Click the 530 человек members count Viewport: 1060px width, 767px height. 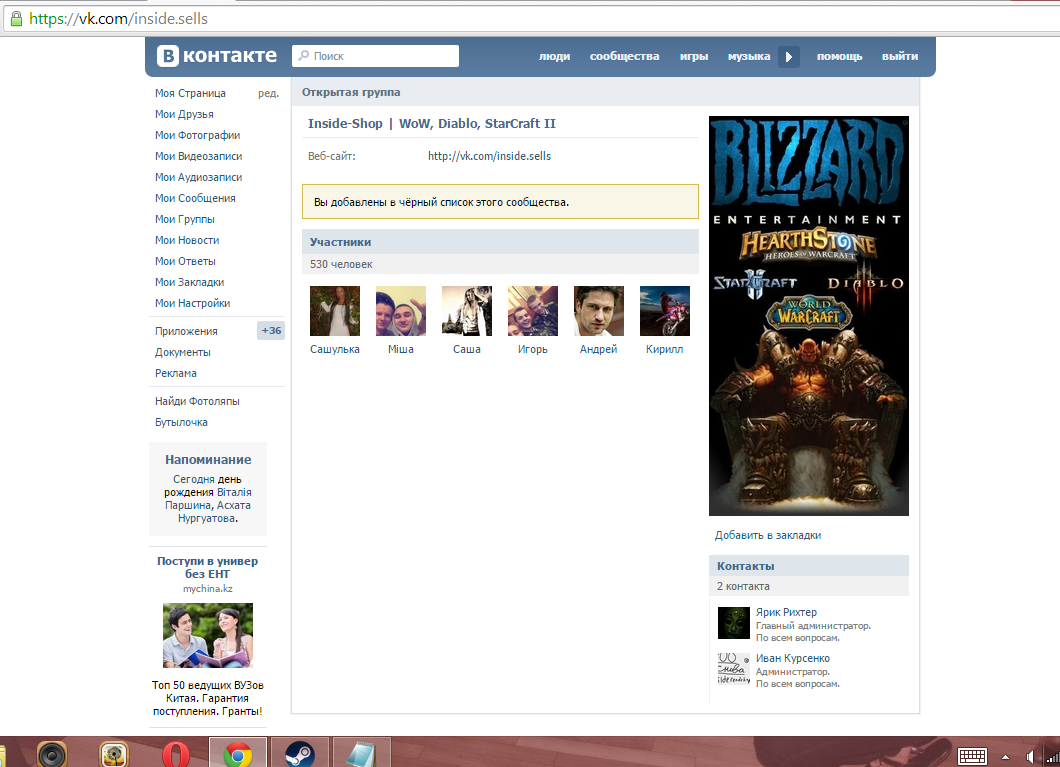click(x=341, y=264)
